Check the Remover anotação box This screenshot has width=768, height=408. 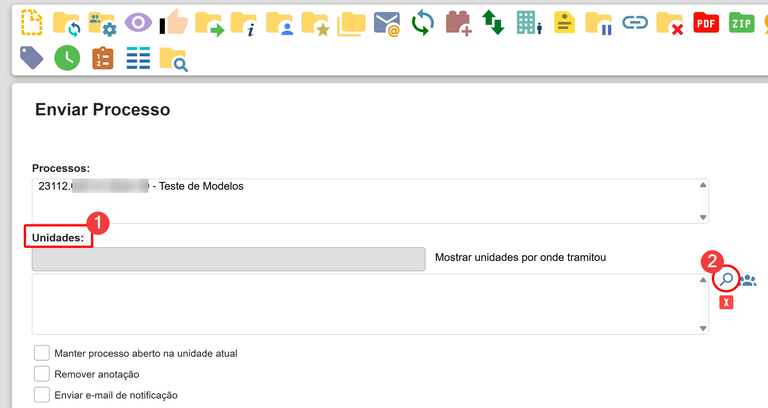pos(42,374)
